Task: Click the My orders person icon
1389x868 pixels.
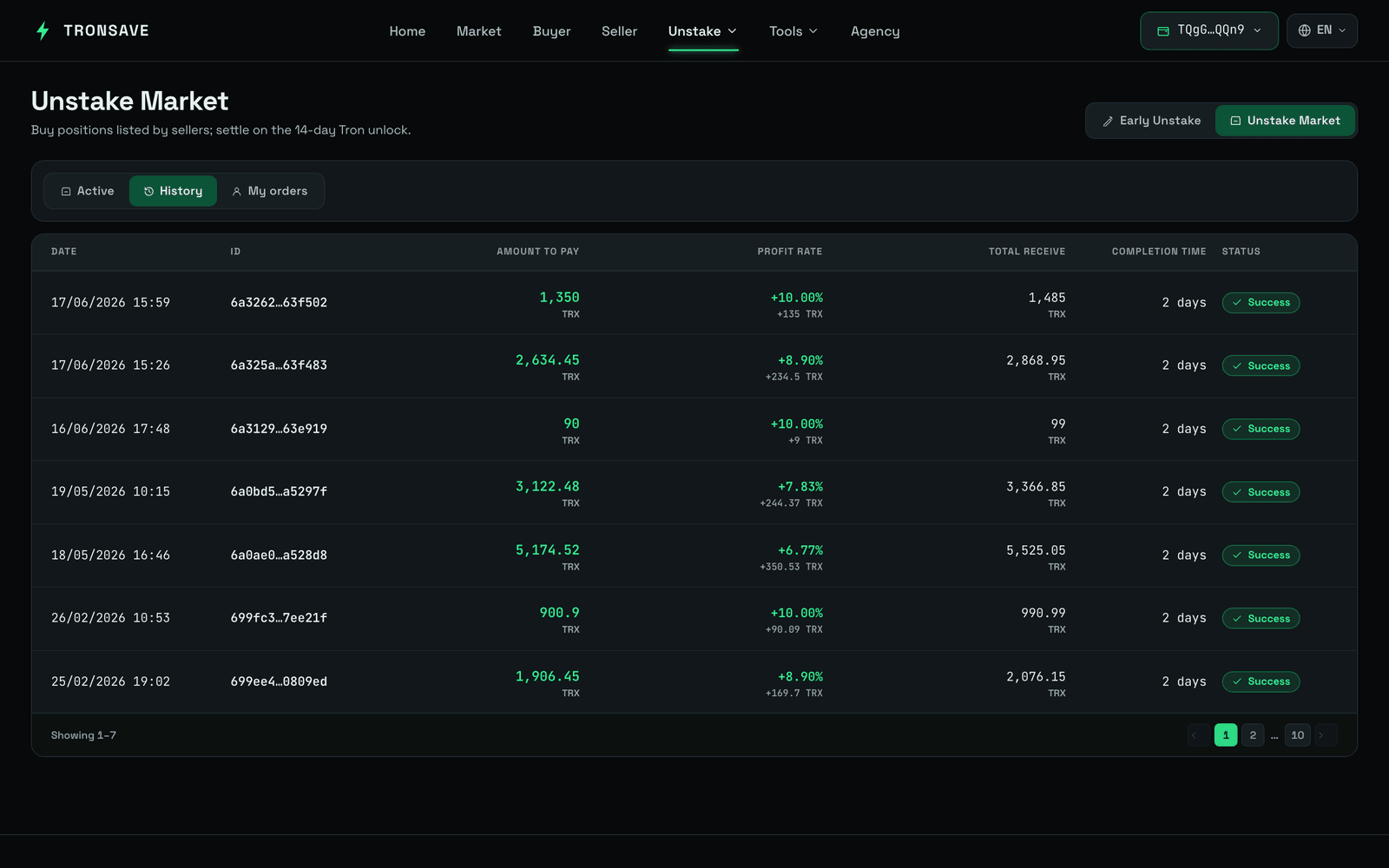Action: pos(236,191)
